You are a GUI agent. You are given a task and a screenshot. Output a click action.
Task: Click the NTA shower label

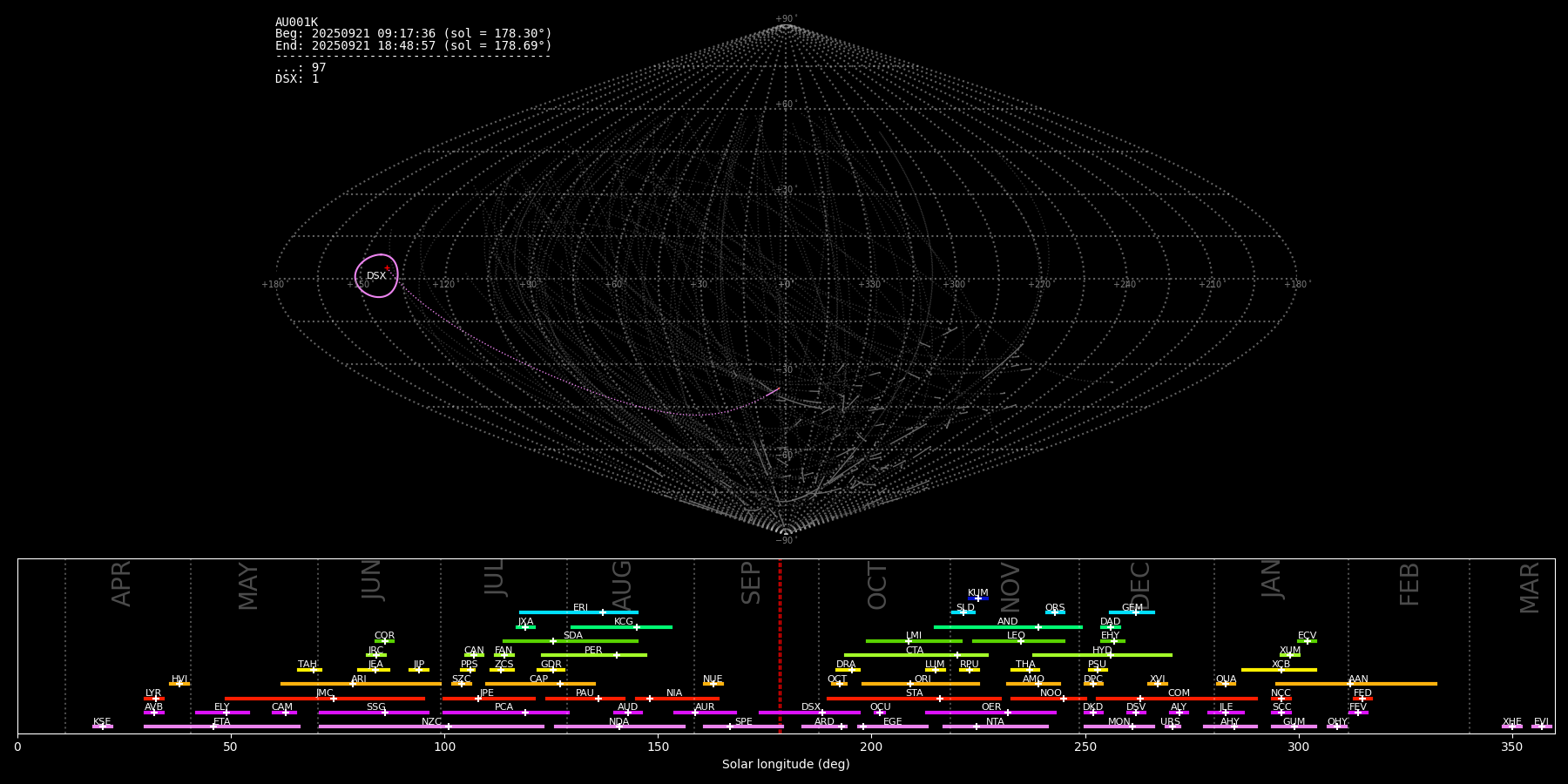[x=996, y=722]
